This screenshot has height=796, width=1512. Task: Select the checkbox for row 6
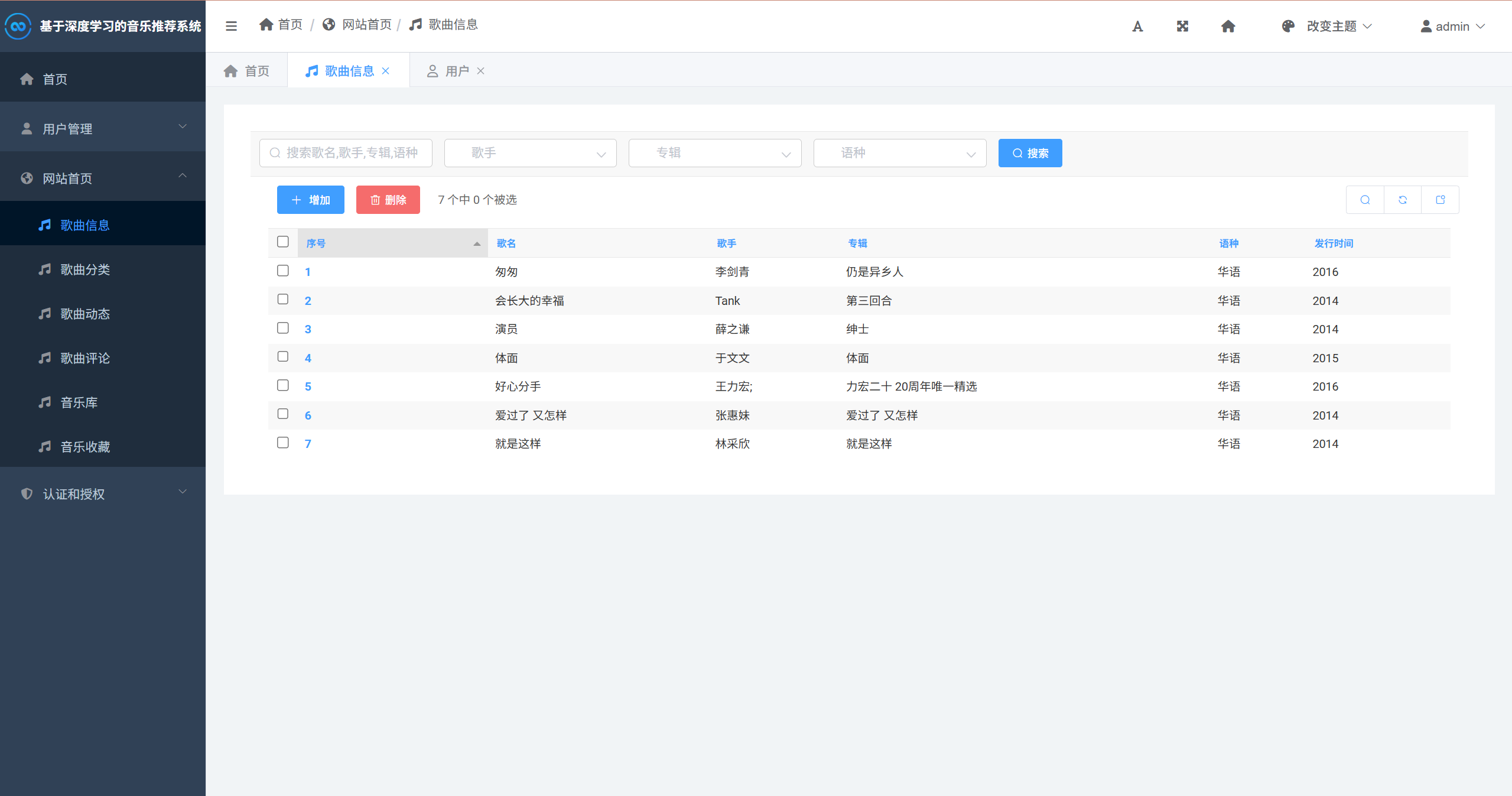(283, 414)
